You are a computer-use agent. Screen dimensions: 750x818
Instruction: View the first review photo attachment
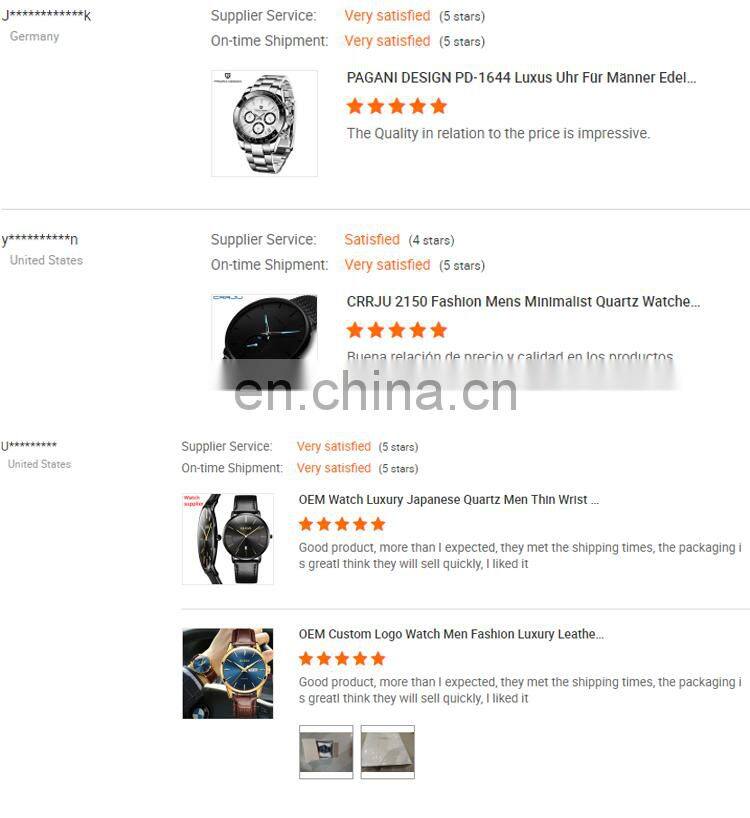pos(326,752)
